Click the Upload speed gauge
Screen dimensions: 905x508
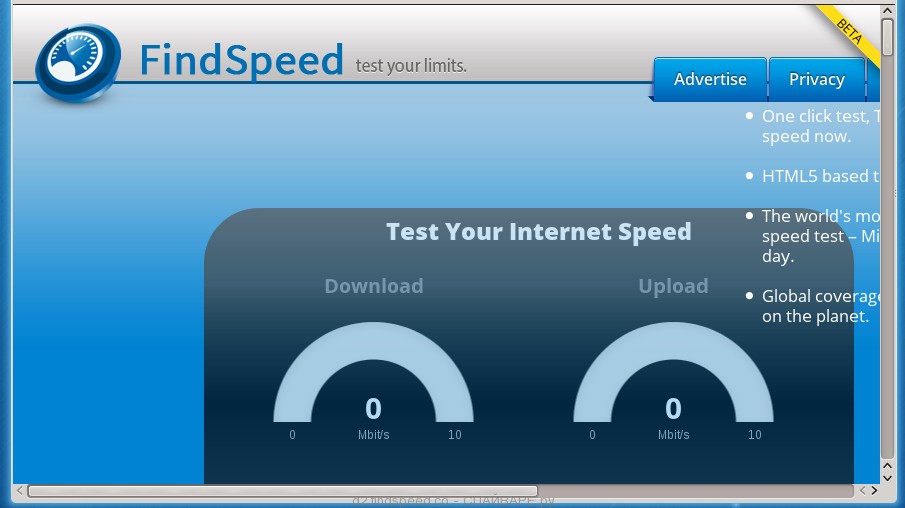673,380
